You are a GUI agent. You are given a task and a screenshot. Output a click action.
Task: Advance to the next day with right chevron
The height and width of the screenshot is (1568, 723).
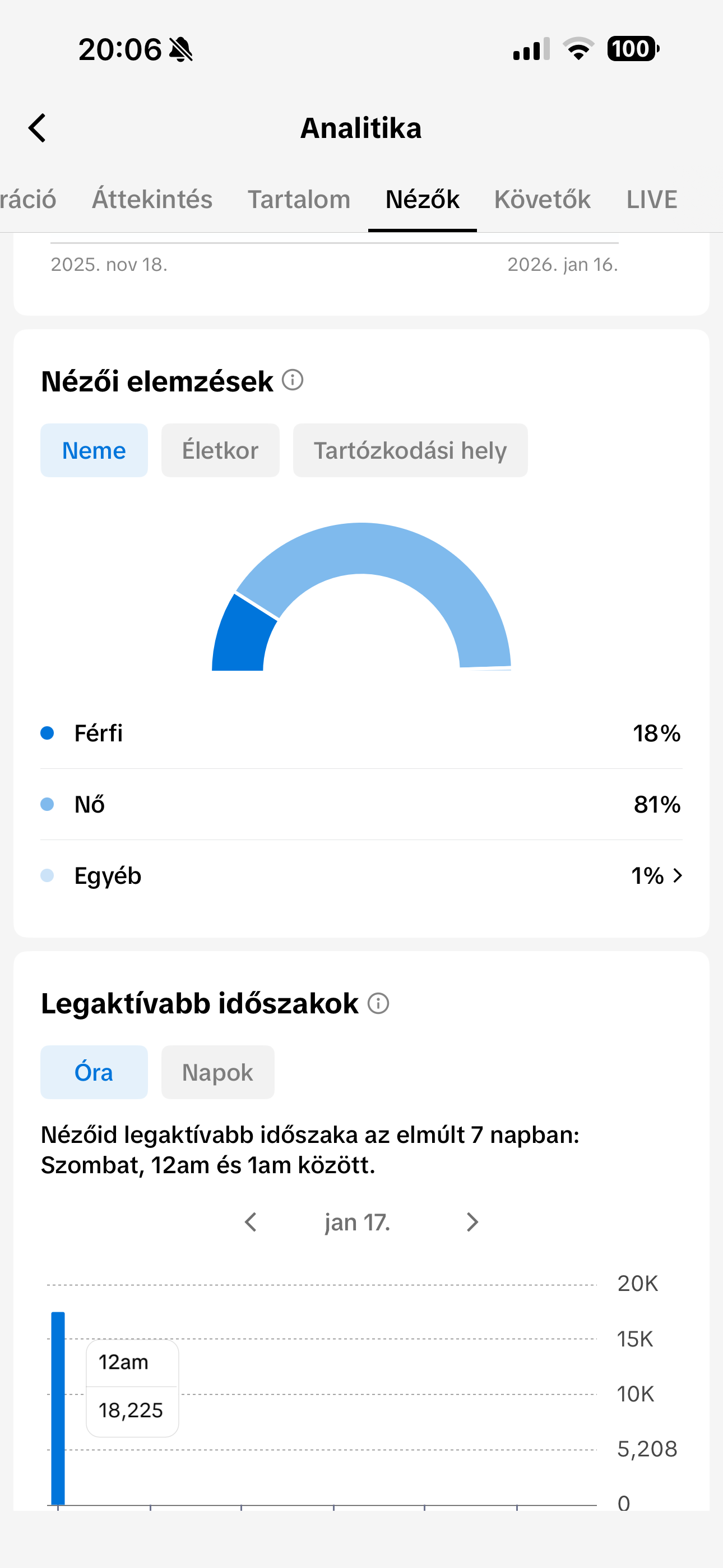coord(472,1221)
